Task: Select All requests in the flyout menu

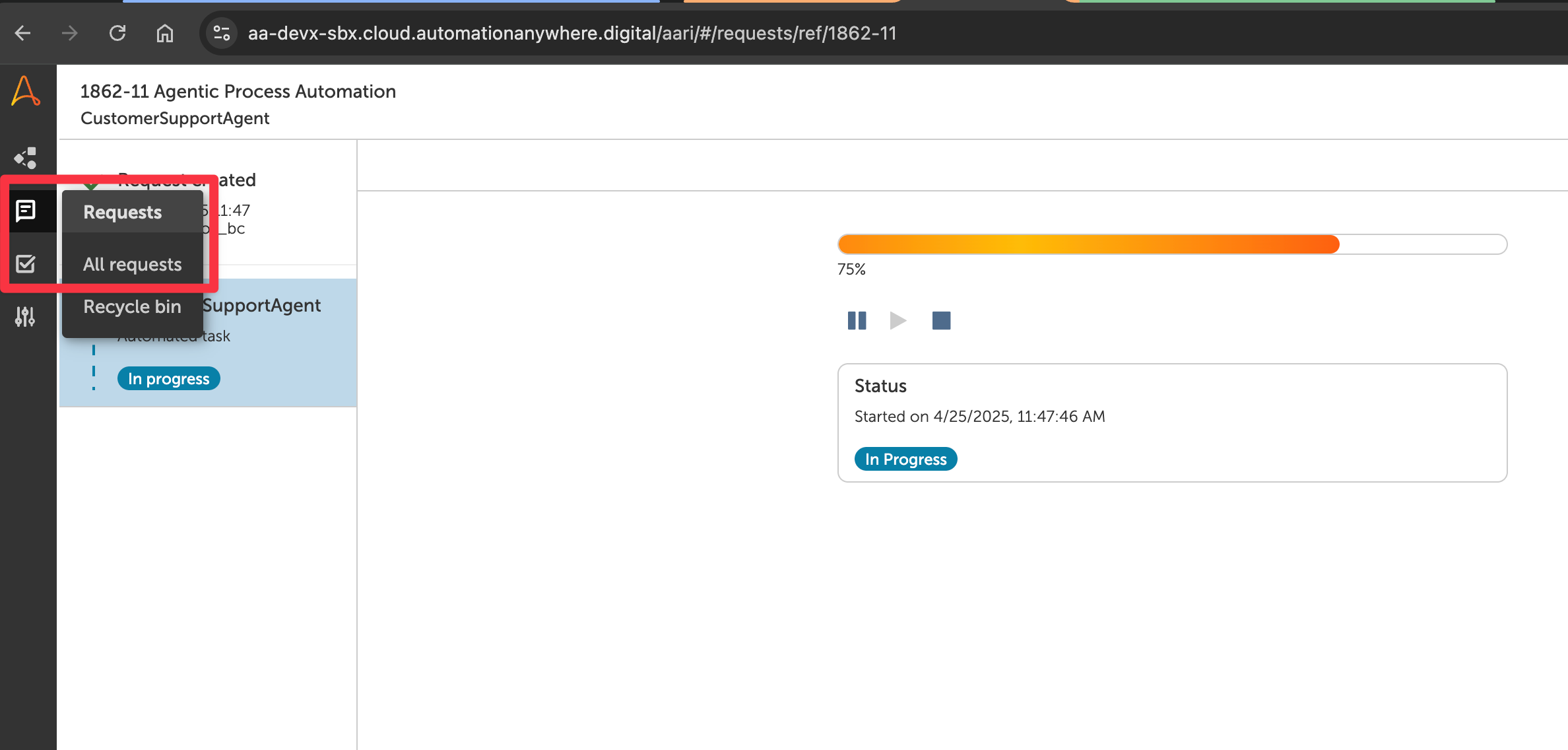Action: click(132, 264)
